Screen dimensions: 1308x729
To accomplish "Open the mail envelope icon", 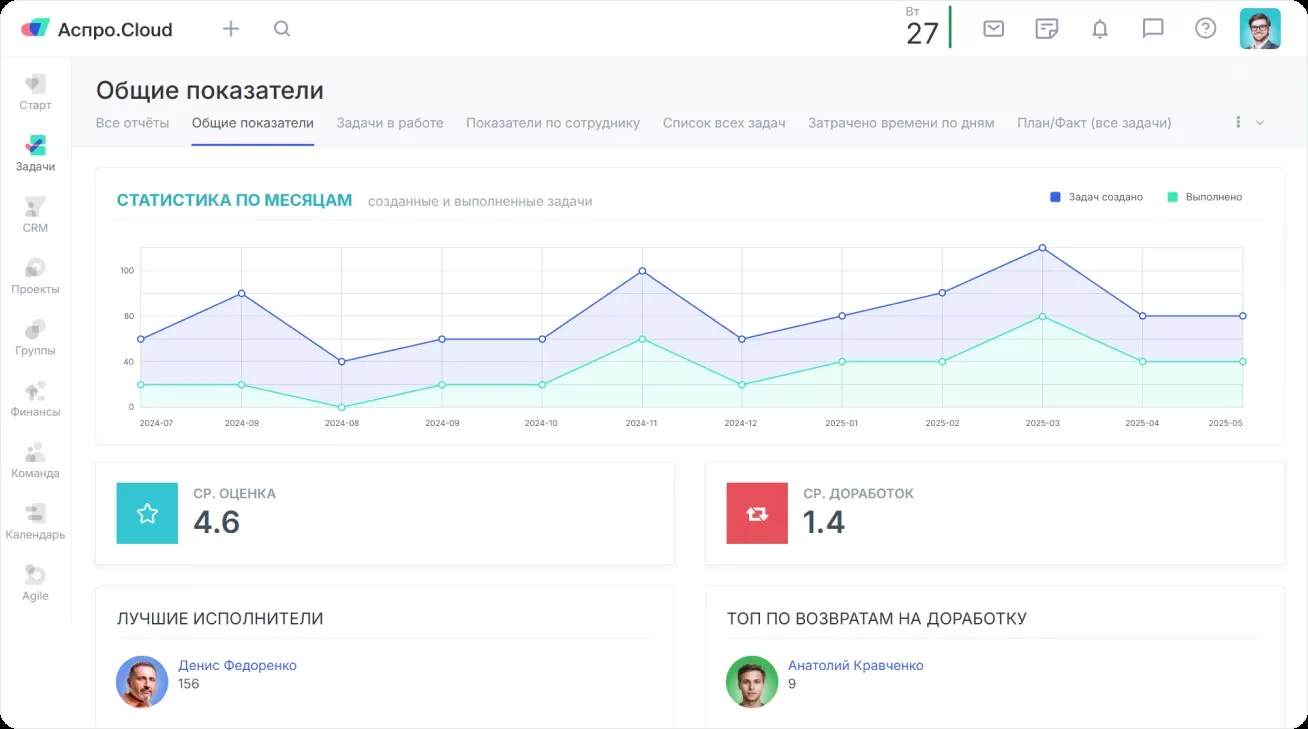I will (x=993, y=29).
